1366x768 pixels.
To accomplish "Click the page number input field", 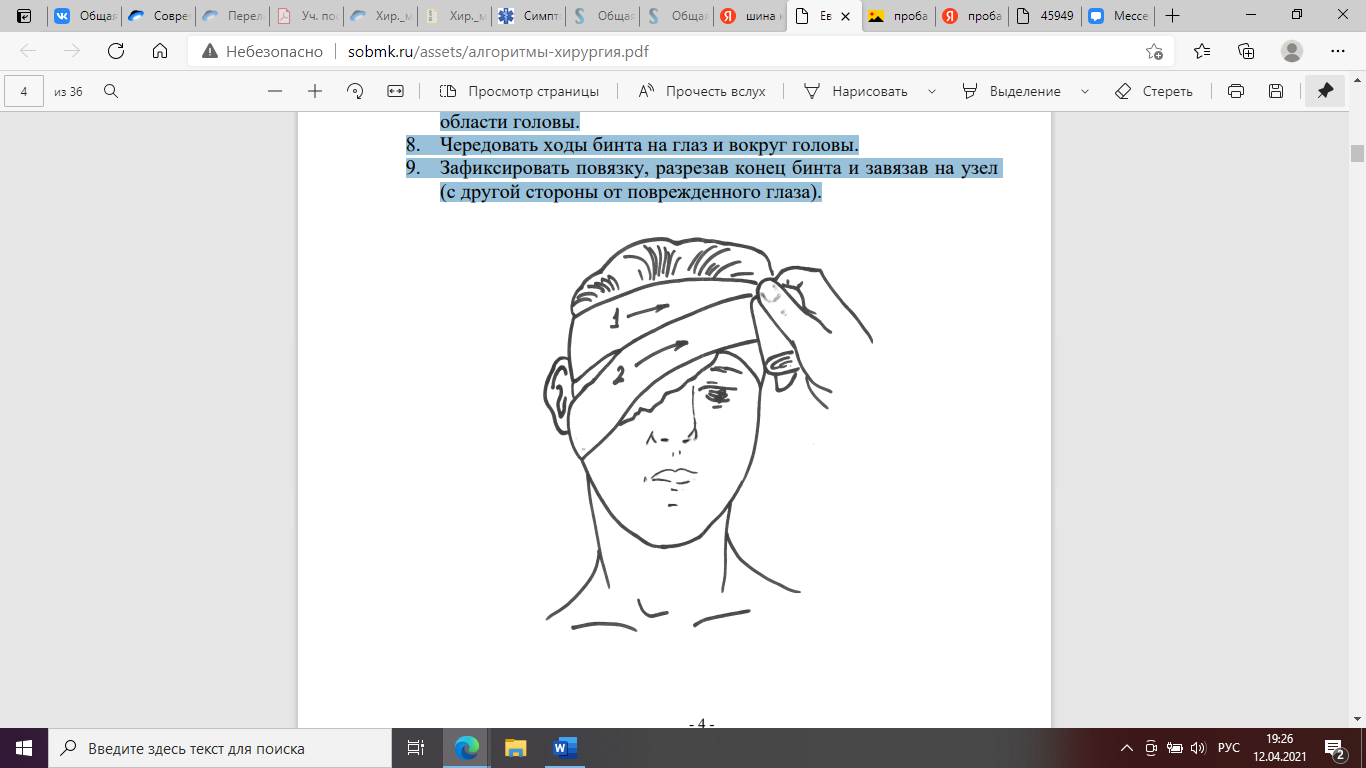I will tap(24, 91).
